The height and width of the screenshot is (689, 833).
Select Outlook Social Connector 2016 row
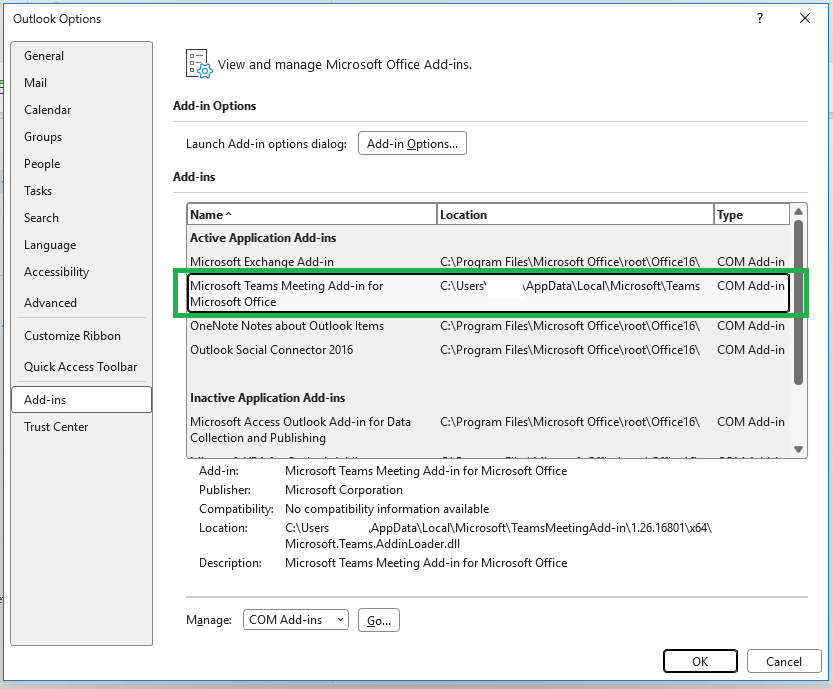(488, 350)
